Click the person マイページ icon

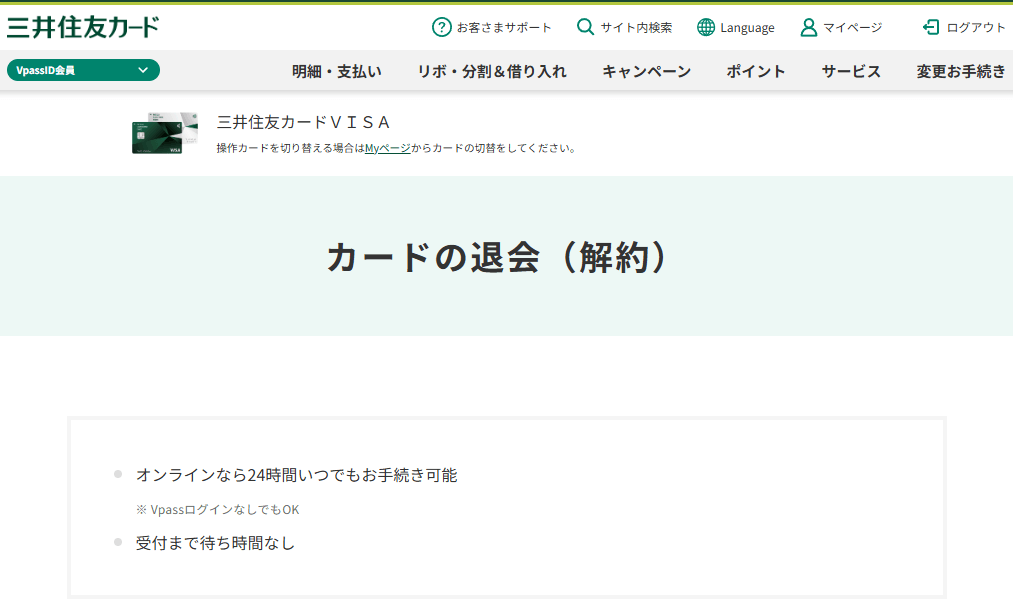tap(809, 27)
